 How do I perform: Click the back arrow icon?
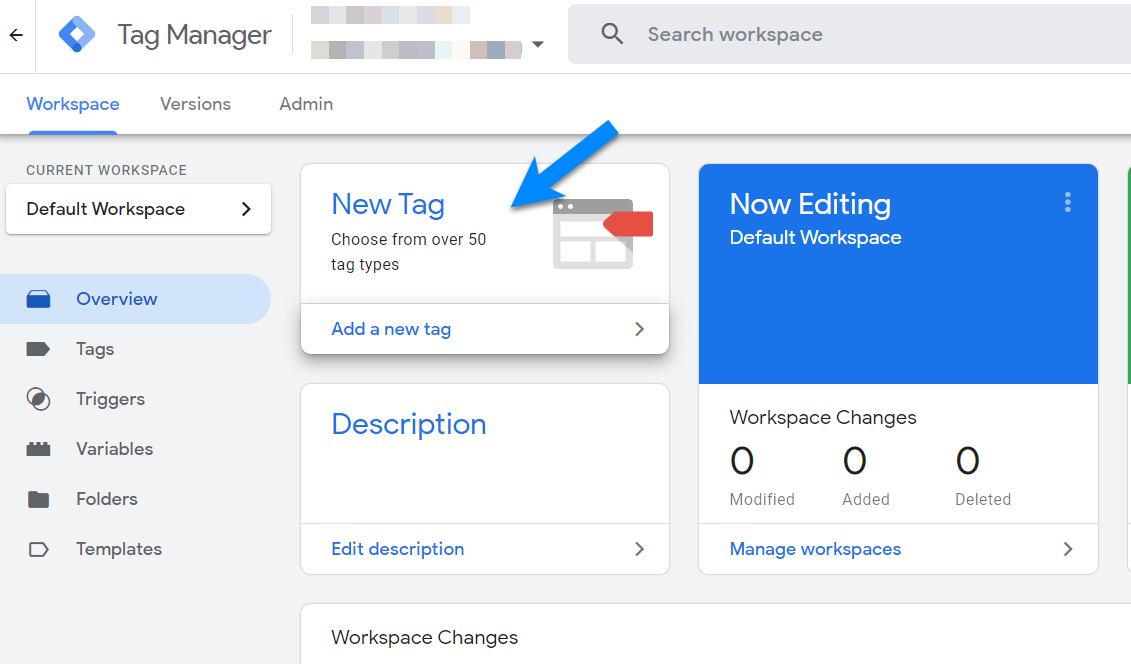[x=16, y=35]
